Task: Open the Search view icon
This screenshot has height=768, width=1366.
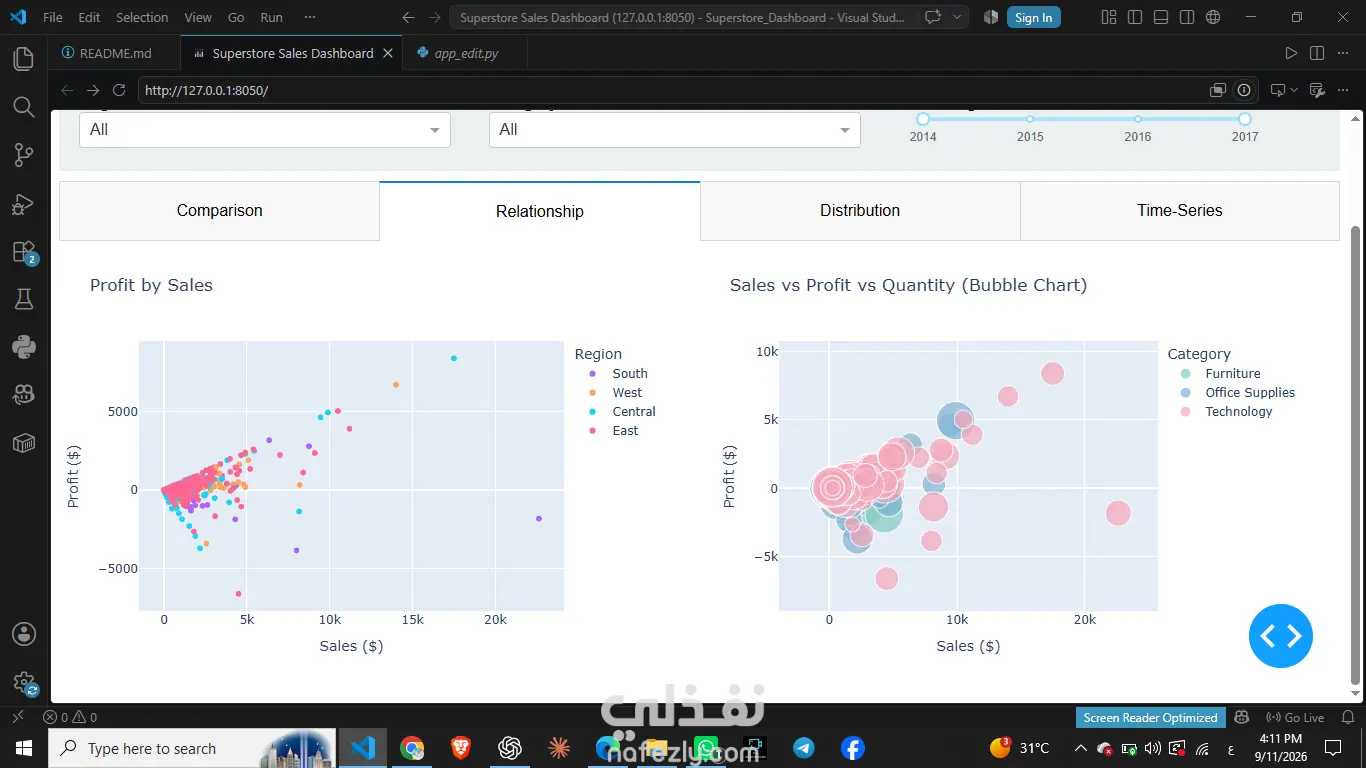Action: coord(24,107)
